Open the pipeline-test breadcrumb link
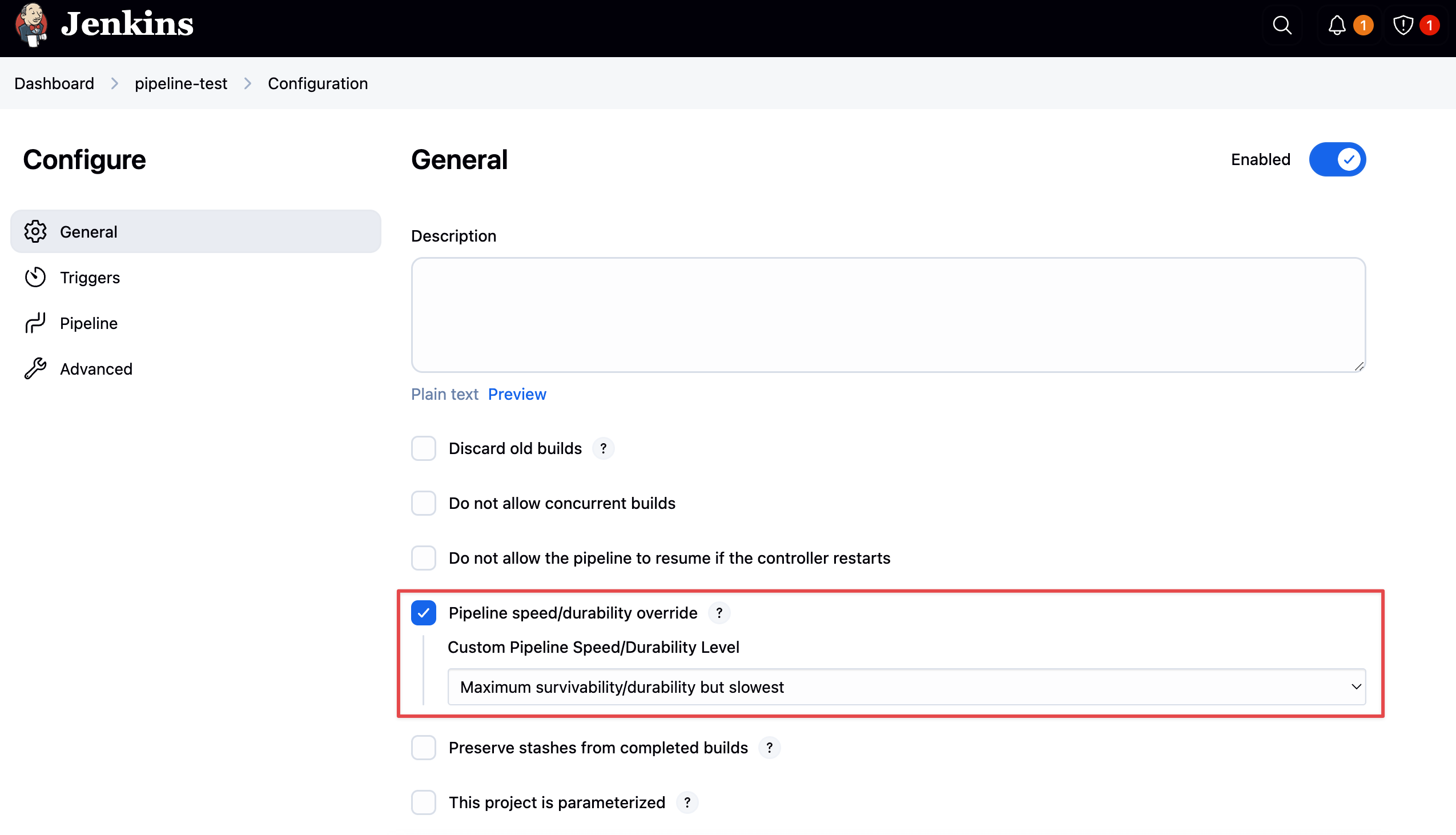The height and width of the screenshot is (835, 1456). (x=180, y=84)
